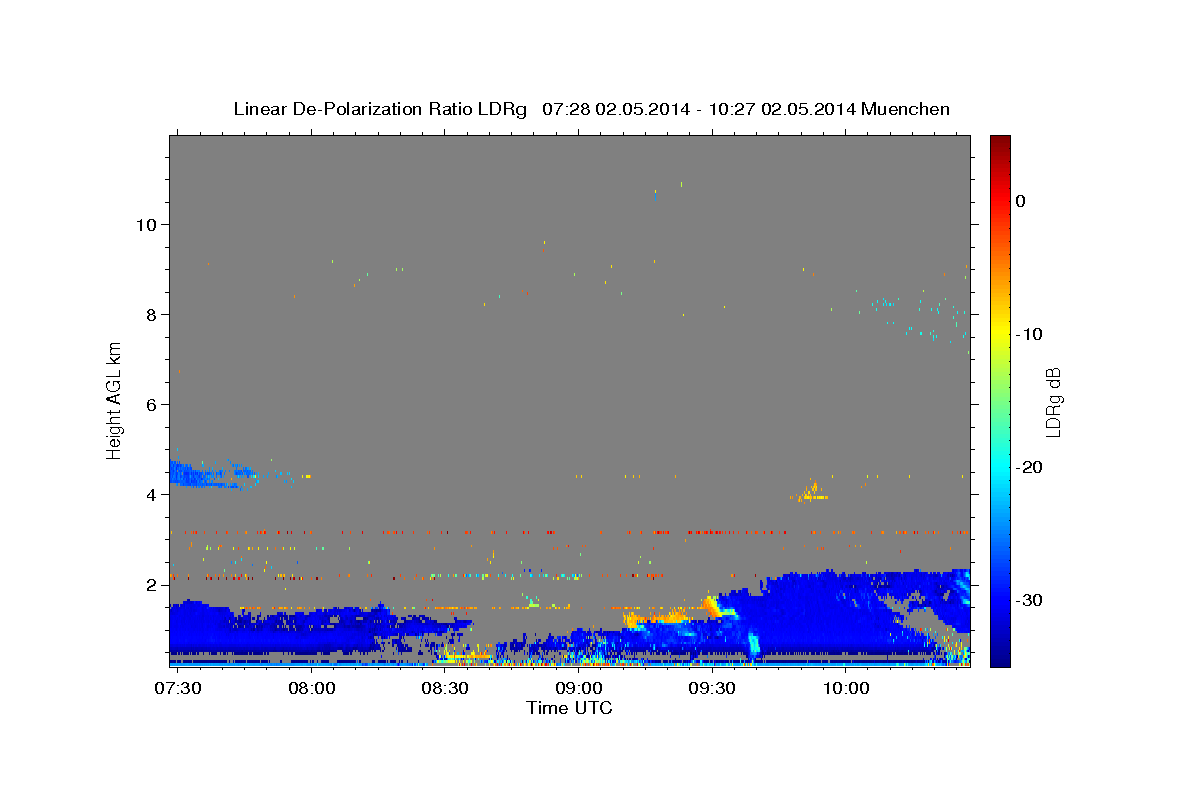Click the height tick label 8
Image resolution: width=1200 pixels, height=800 pixels.
[x=151, y=314]
